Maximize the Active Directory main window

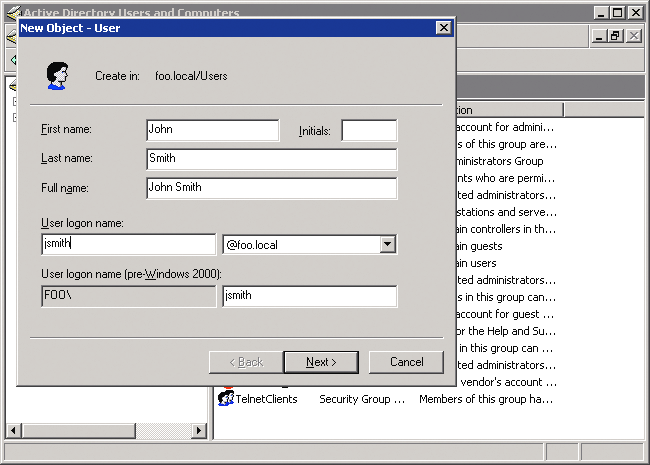pos(618,13)
